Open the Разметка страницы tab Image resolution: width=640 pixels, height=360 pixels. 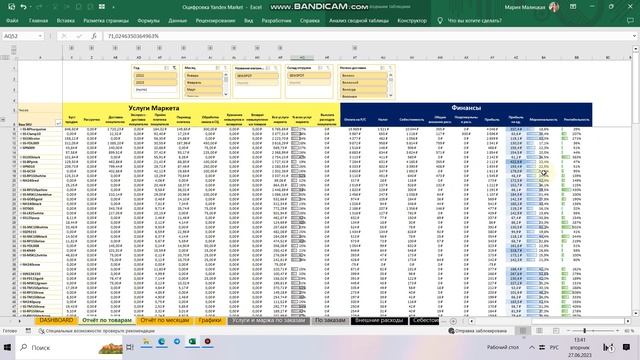click(x=106, y=20)
